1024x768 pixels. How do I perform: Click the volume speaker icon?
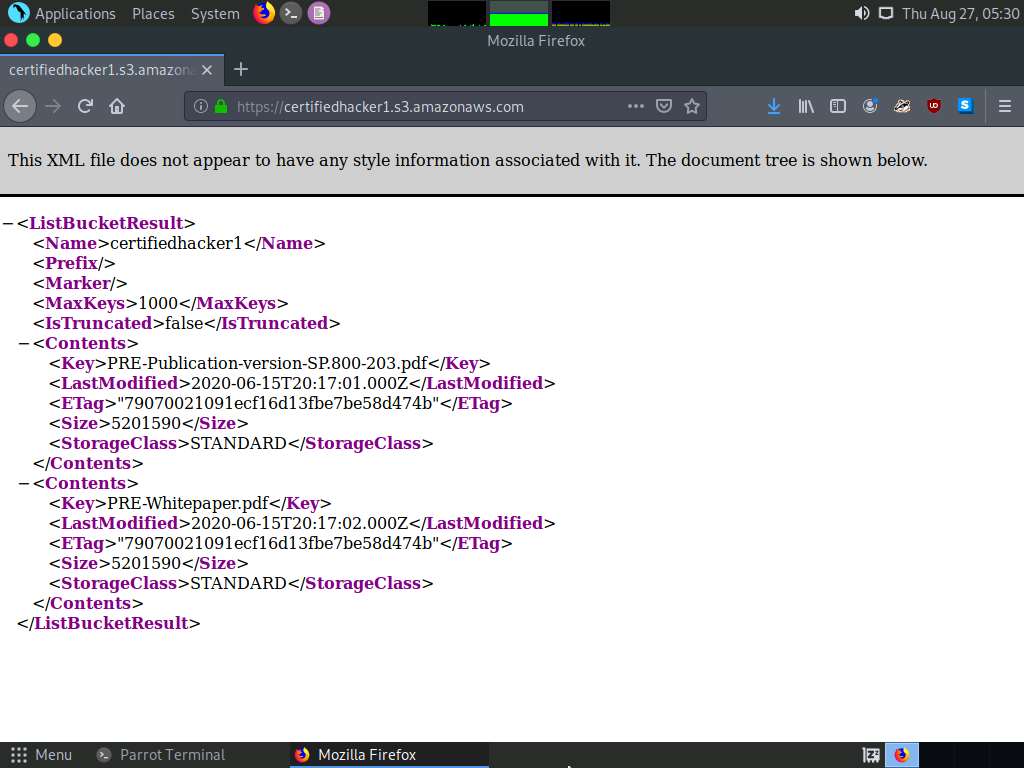tap(861, 14)
